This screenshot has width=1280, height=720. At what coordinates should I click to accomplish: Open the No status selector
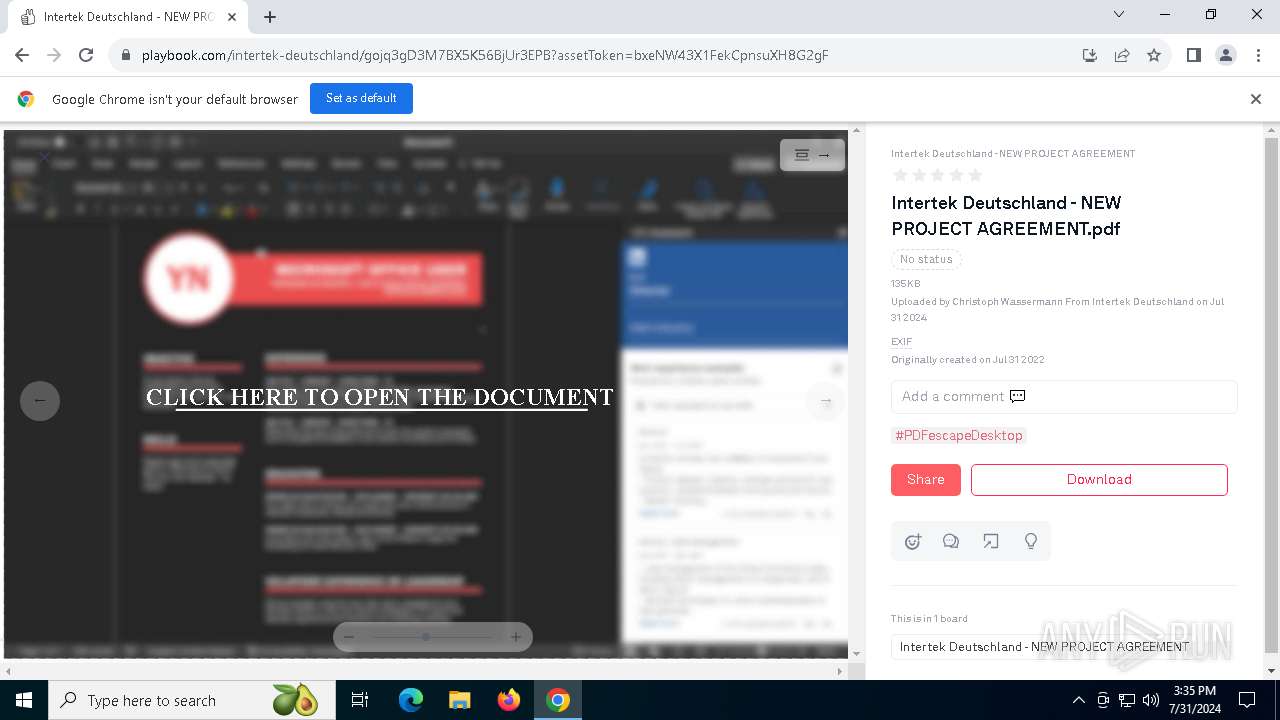(926, 260)
